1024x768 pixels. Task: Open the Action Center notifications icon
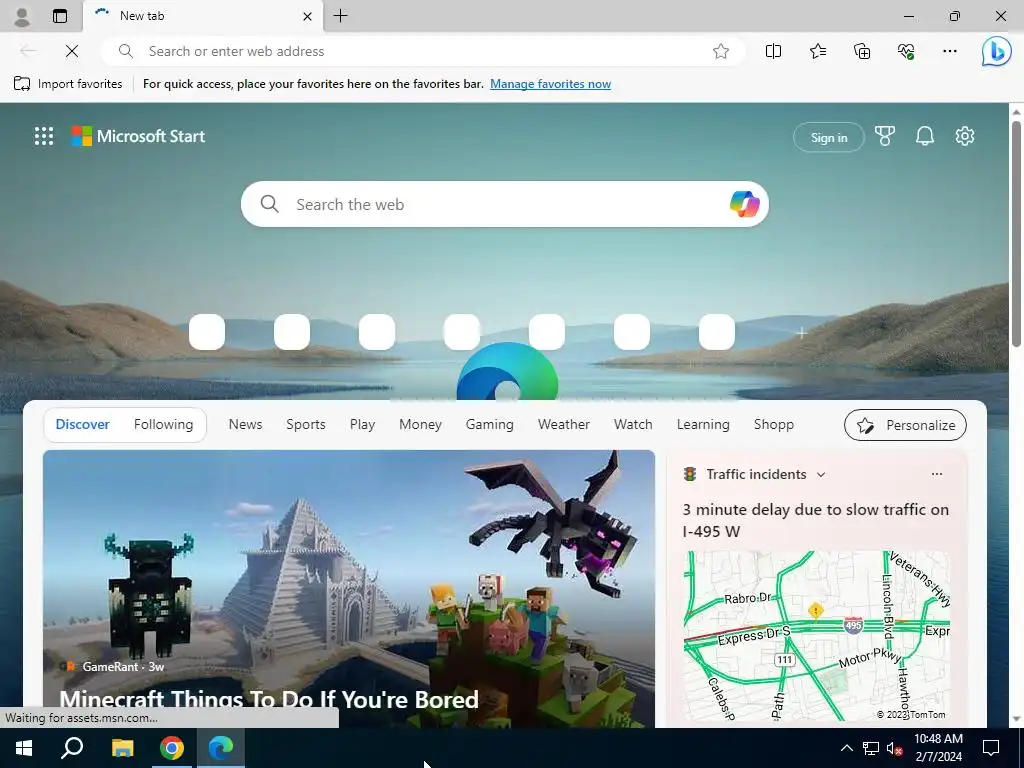(x=991, y=748)
